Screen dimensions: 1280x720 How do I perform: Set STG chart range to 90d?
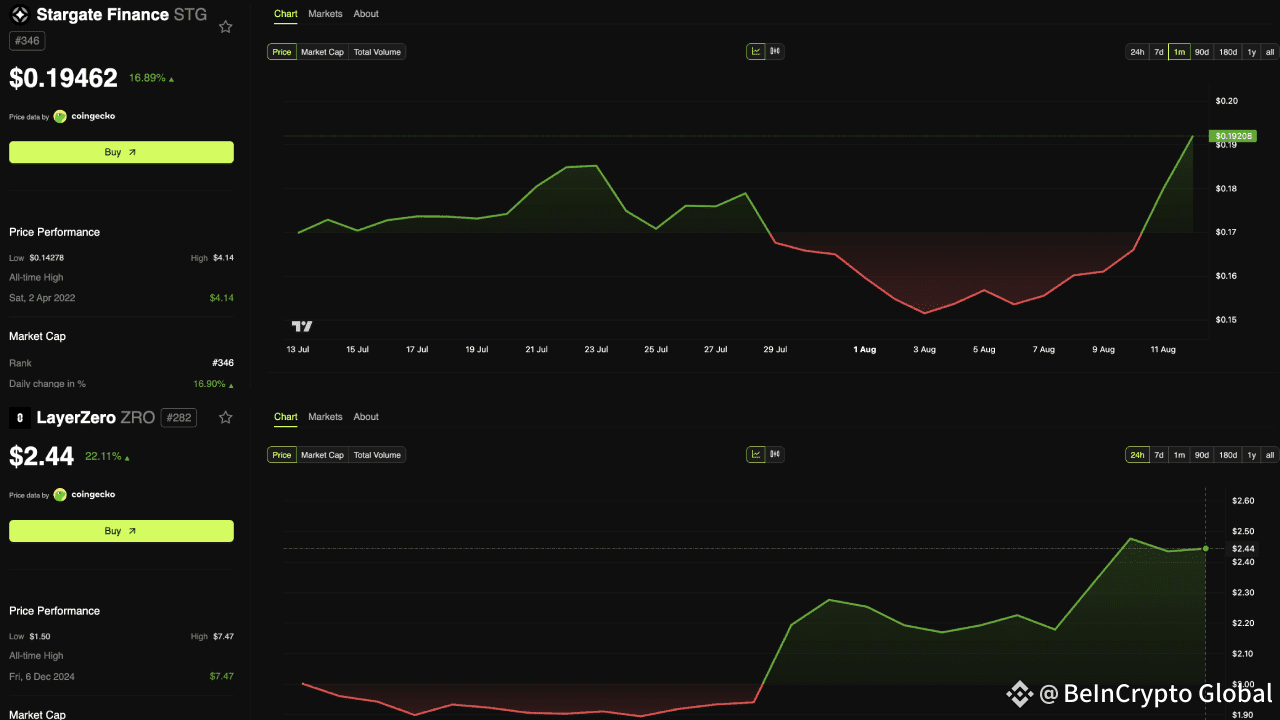[x=1202, y=52]
